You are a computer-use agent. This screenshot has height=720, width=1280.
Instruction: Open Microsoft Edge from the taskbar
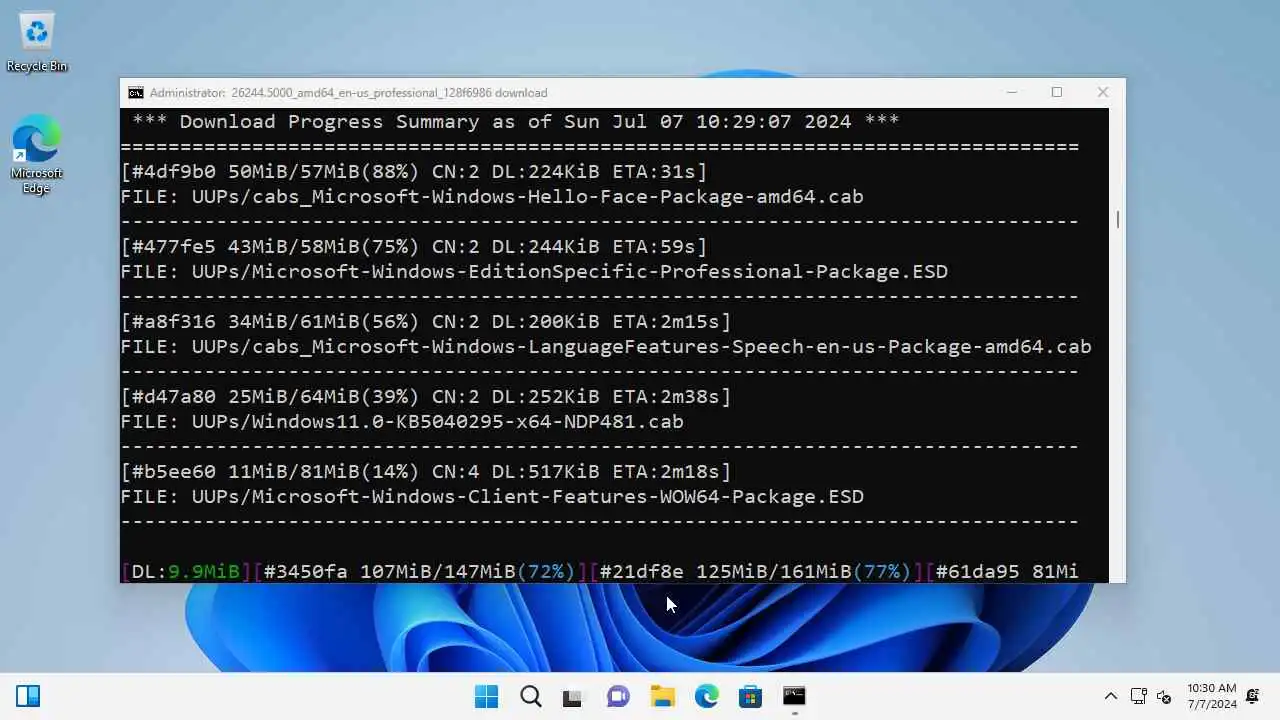click(706, 696)
